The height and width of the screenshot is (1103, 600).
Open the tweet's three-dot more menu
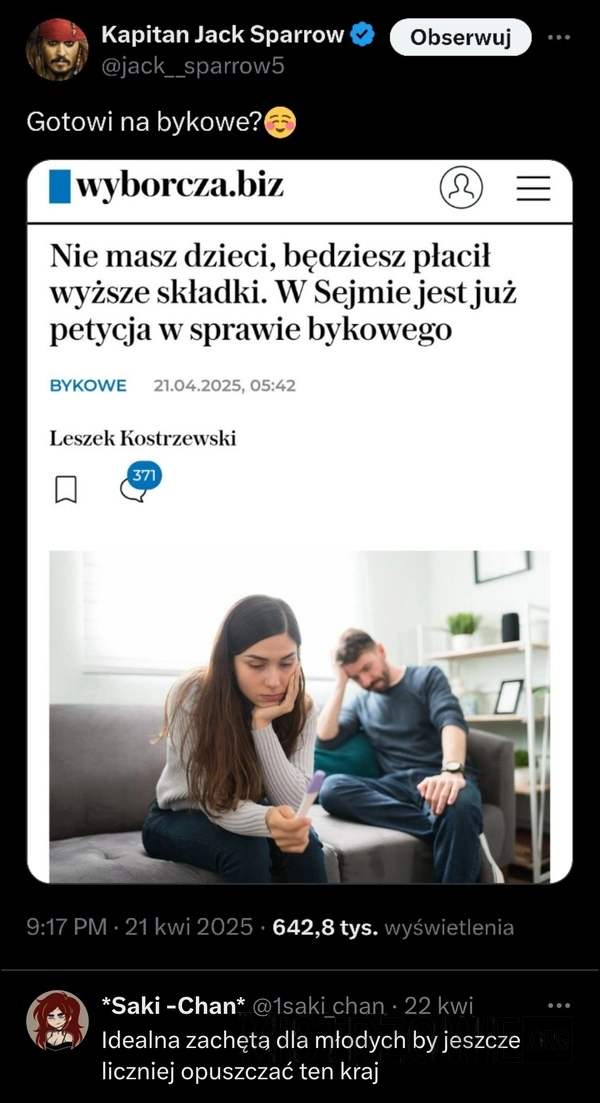tap(559, 37)
